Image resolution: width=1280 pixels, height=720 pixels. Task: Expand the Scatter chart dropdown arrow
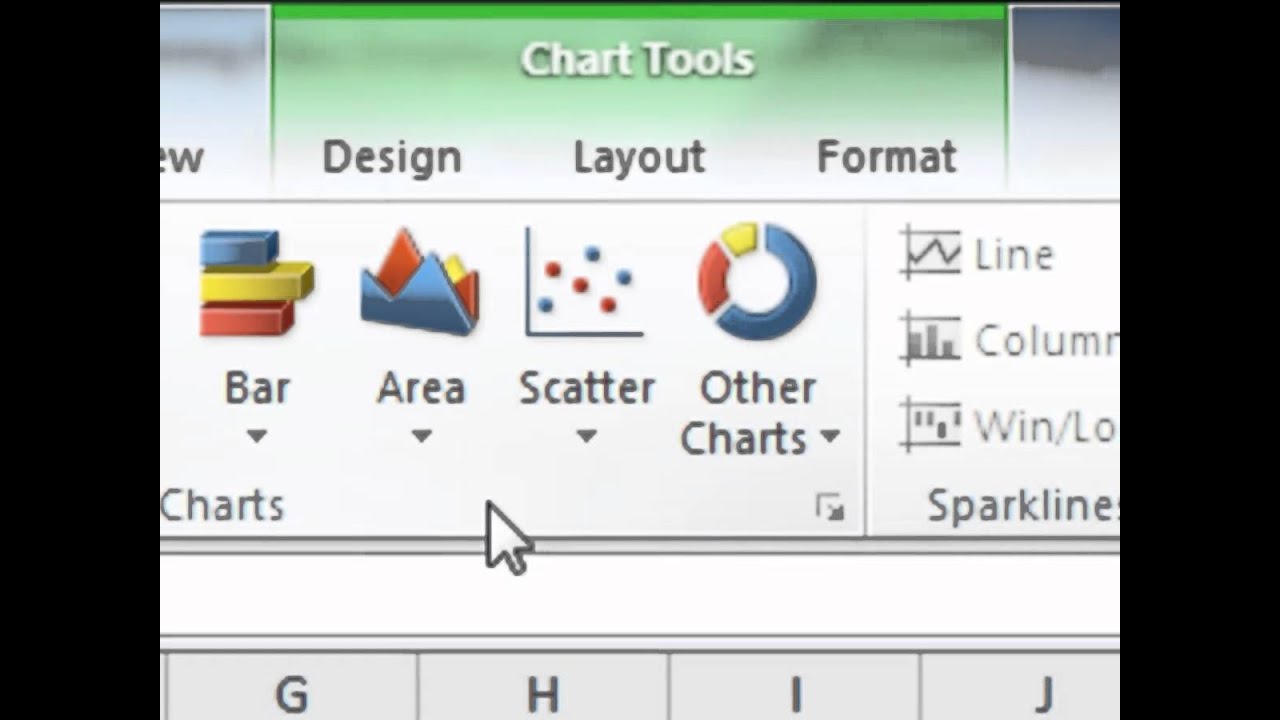click(586, 436)
